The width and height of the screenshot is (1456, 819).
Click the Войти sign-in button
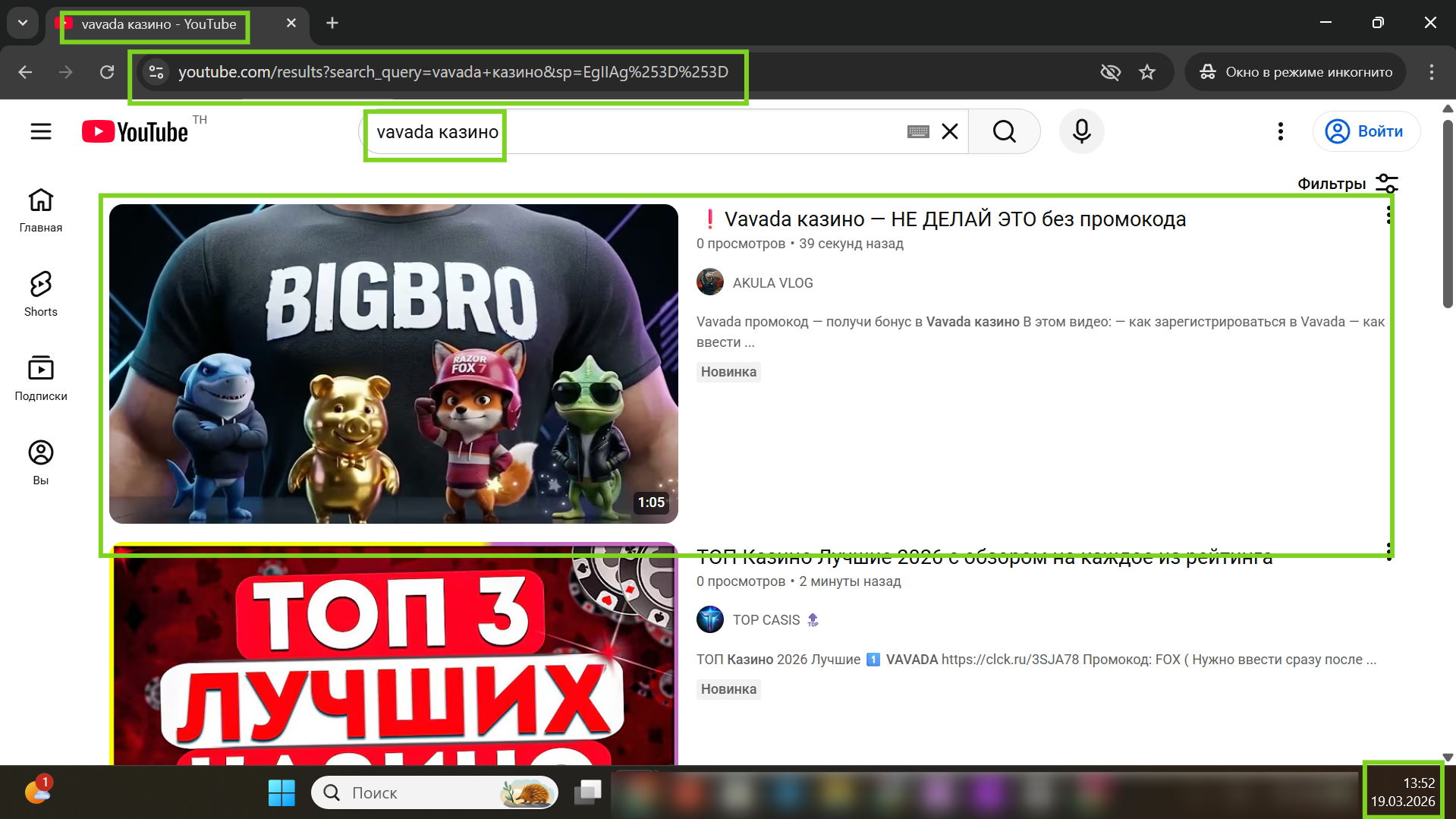pyautogui.click(x=1366, y=131)
